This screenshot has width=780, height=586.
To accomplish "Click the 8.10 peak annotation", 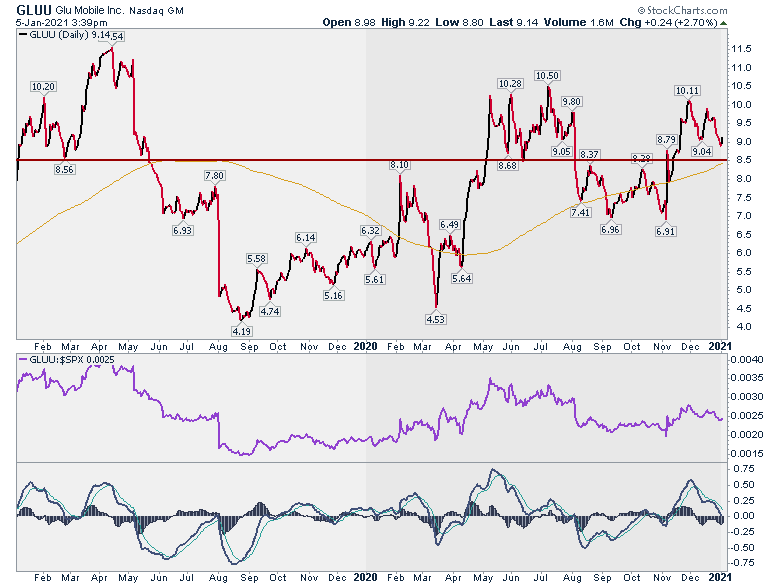I will pos(399,165).
